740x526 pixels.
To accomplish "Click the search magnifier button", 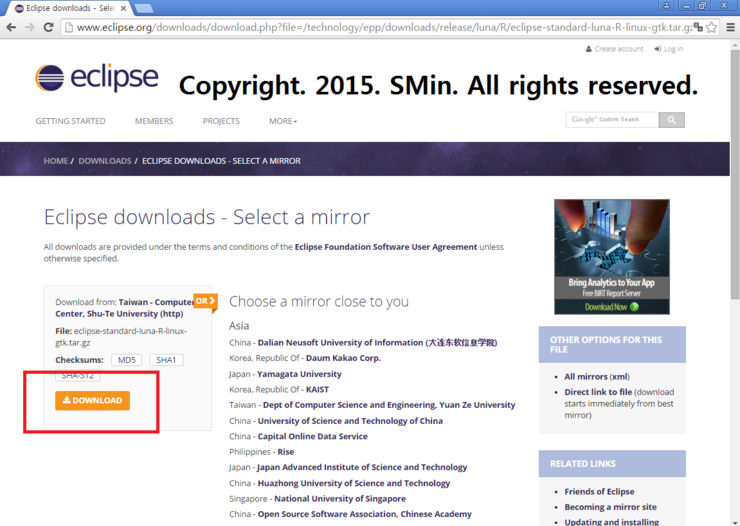I will tap(672, 120).
